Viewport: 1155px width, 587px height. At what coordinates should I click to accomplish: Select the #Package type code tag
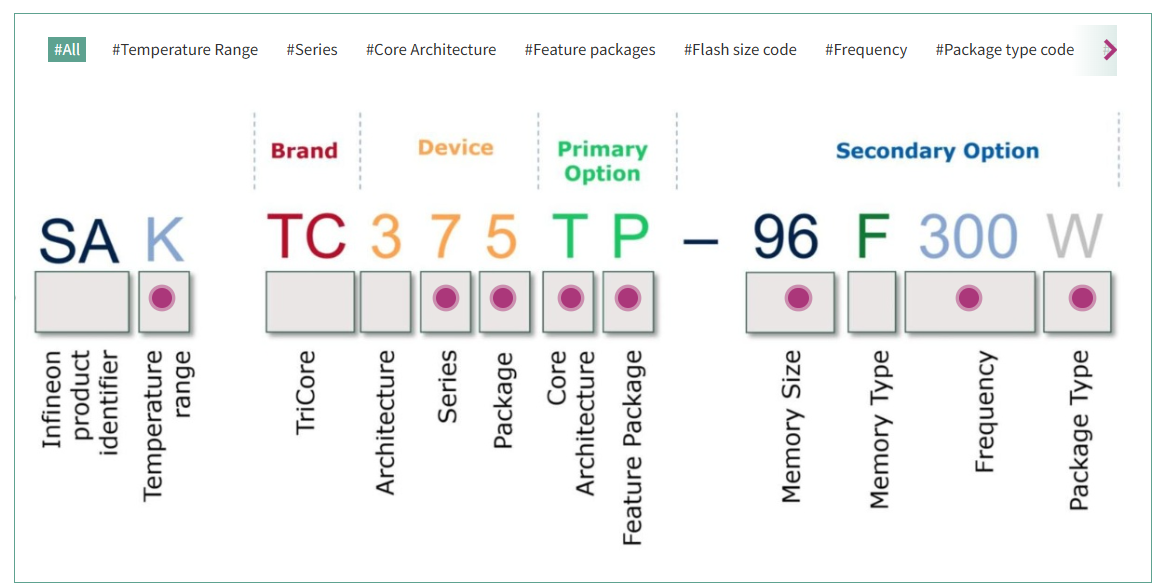point(1004,50)
